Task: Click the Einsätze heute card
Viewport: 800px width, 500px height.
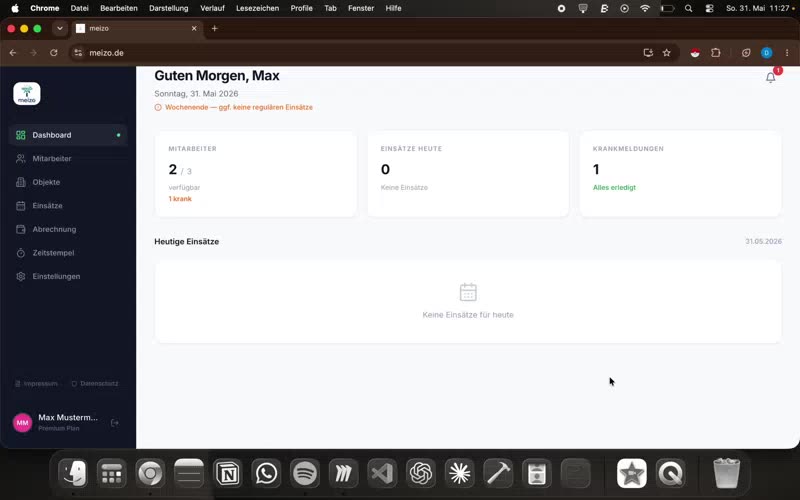Action: tap(468, 174)
